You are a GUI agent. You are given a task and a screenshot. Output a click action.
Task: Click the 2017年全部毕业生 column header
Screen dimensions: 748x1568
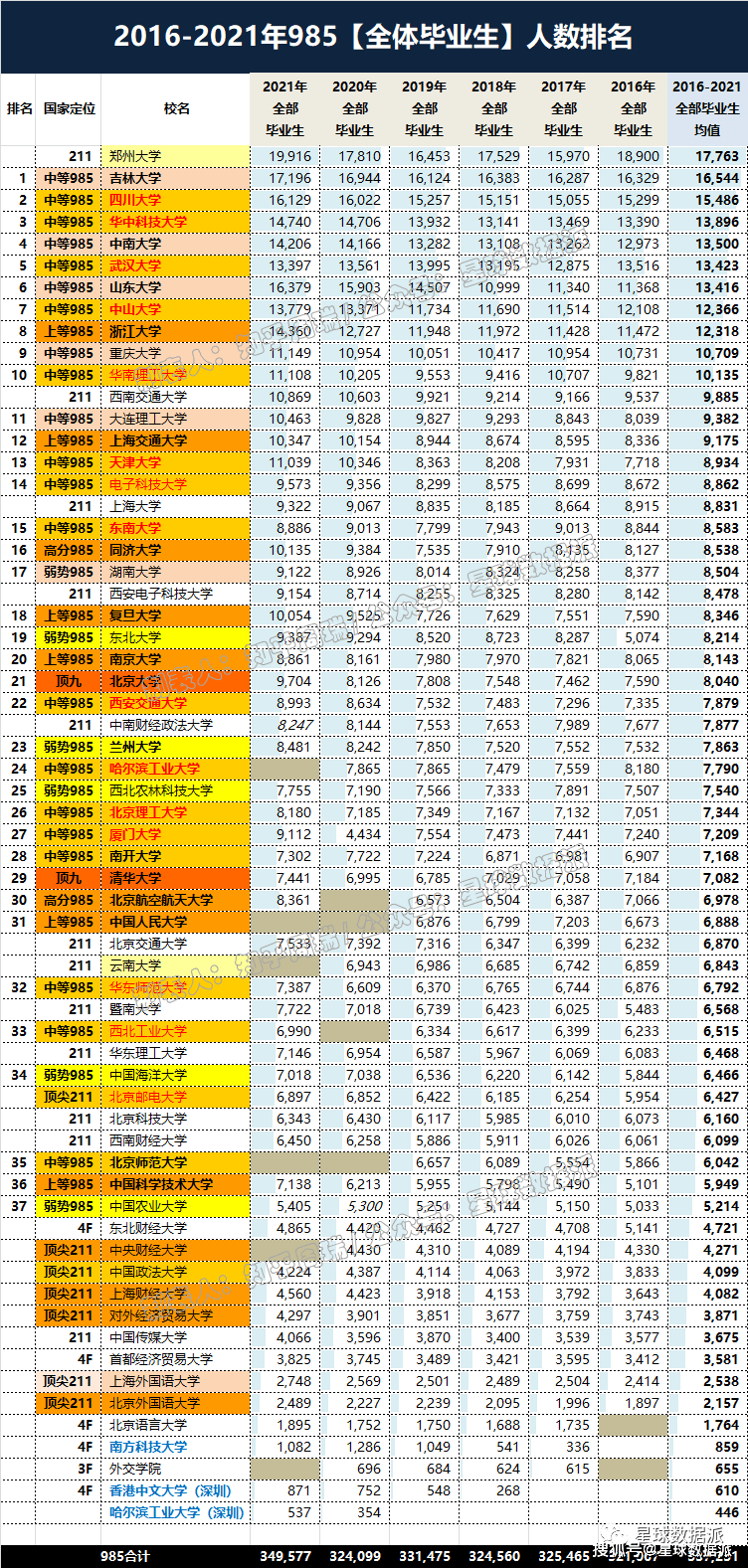564,108
